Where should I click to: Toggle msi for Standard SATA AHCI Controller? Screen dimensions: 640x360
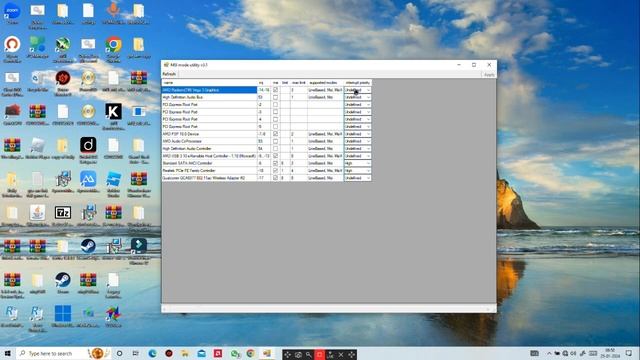pyautogui.click(x=275, y=163)
